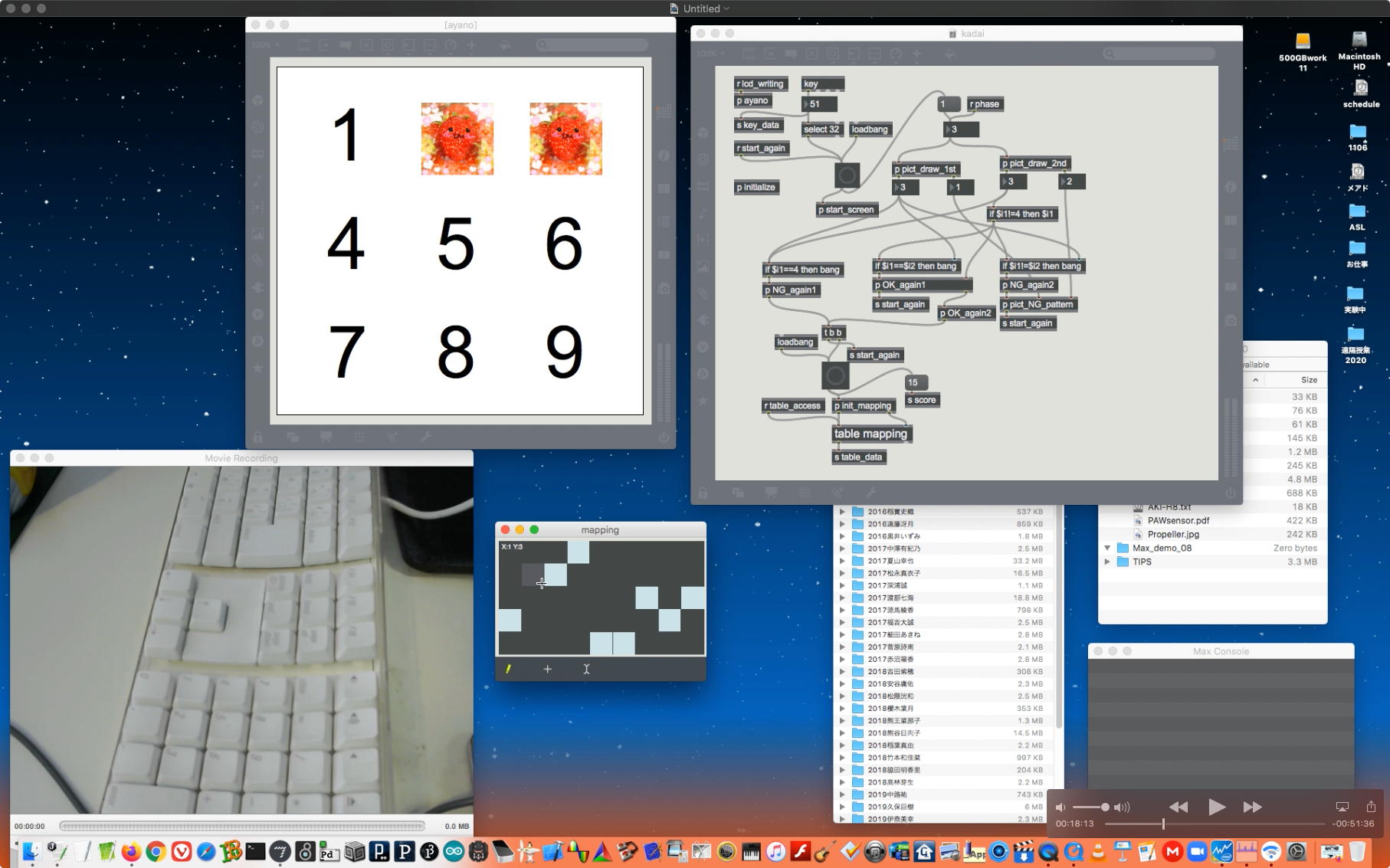Toggle grid display in ayano window toolbar
This screenshot has height=868, width=1390.
tap(359, 437)
